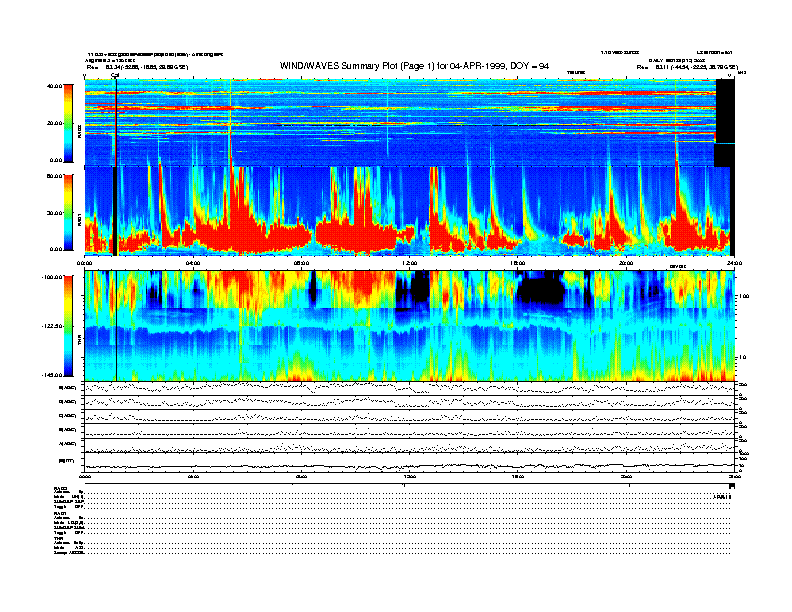Screen dimensions: 792x612
Task: Click the 100 tick on TNR right axis
Action: 745,296
